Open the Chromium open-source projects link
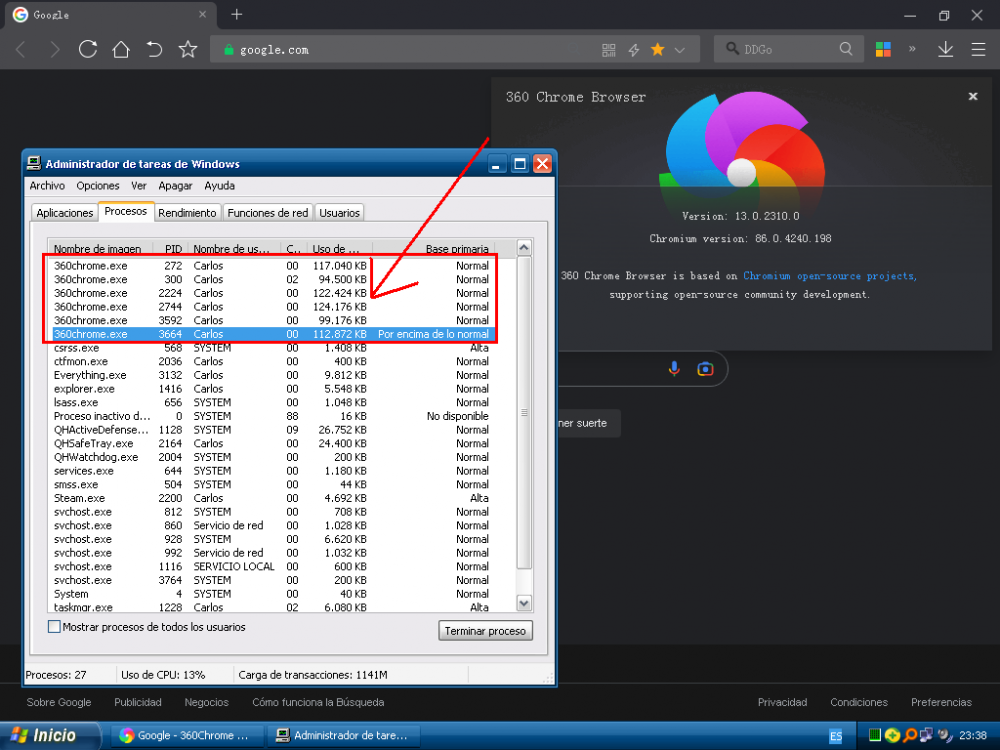 click(829, 276)
